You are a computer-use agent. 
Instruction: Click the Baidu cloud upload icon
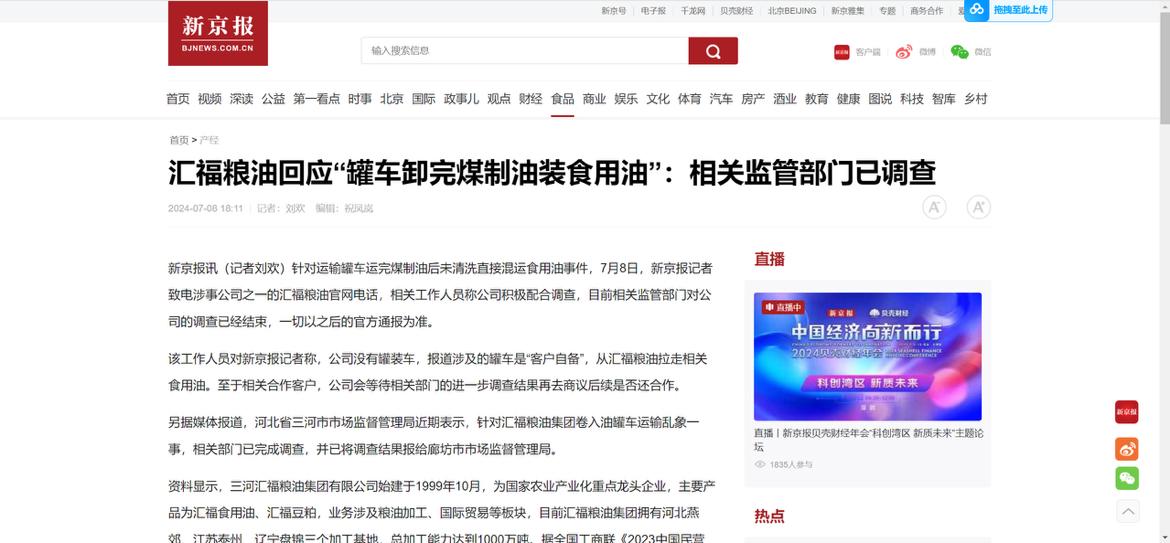(x=977, y=10)
